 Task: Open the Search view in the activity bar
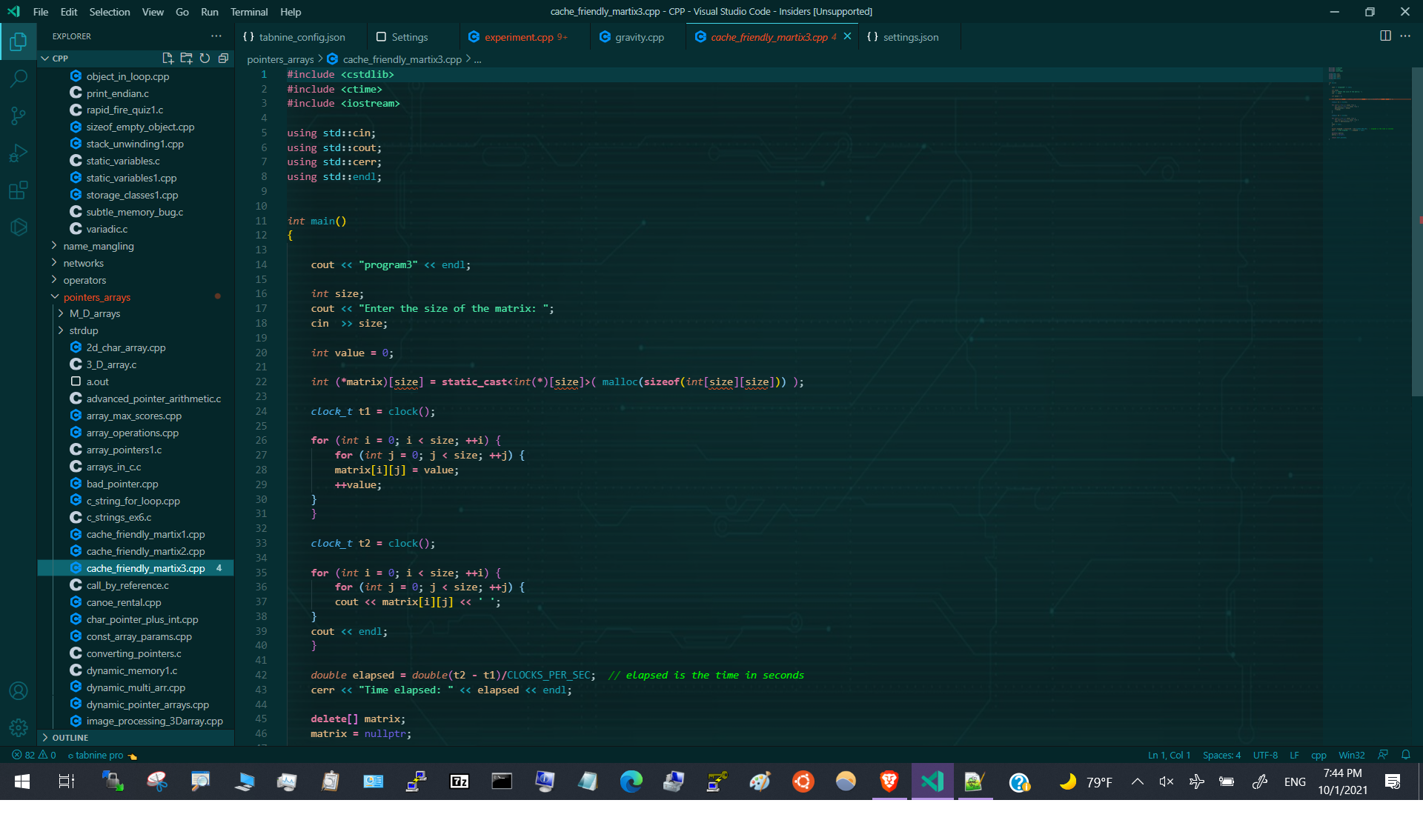pyautogui.click(x=19, y=79)
